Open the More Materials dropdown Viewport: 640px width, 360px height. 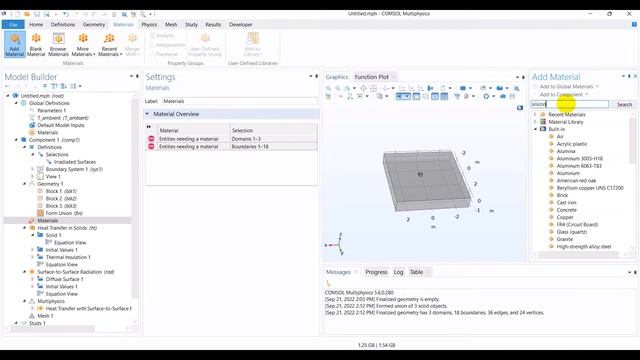pyautogui.click(x=83, y=44)
